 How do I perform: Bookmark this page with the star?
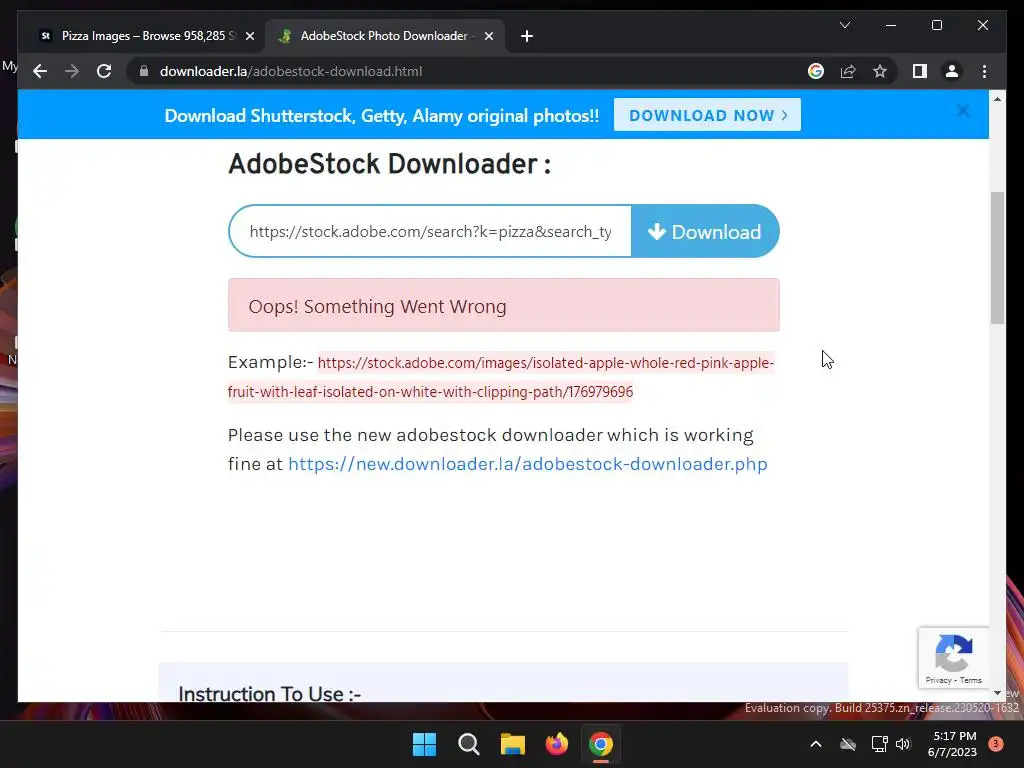[x=880, y=71]
